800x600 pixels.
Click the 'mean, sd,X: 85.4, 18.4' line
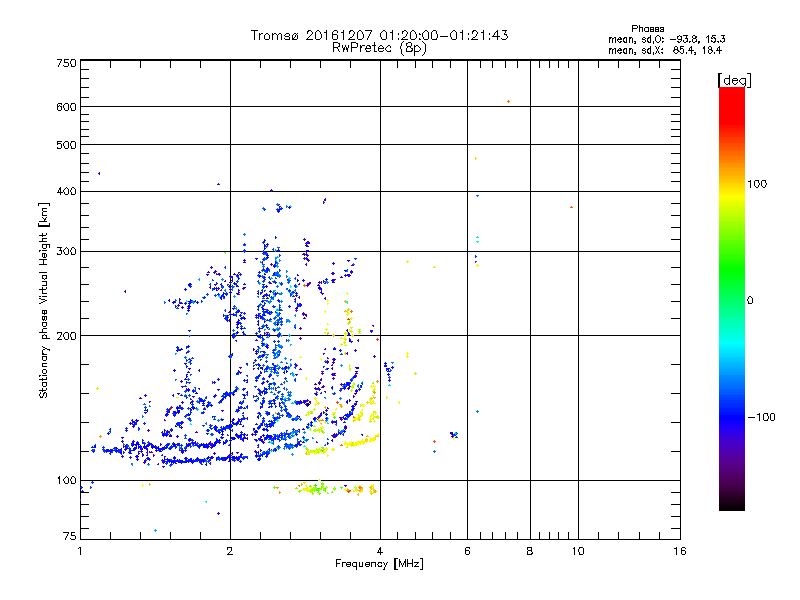tap(665, 50)
